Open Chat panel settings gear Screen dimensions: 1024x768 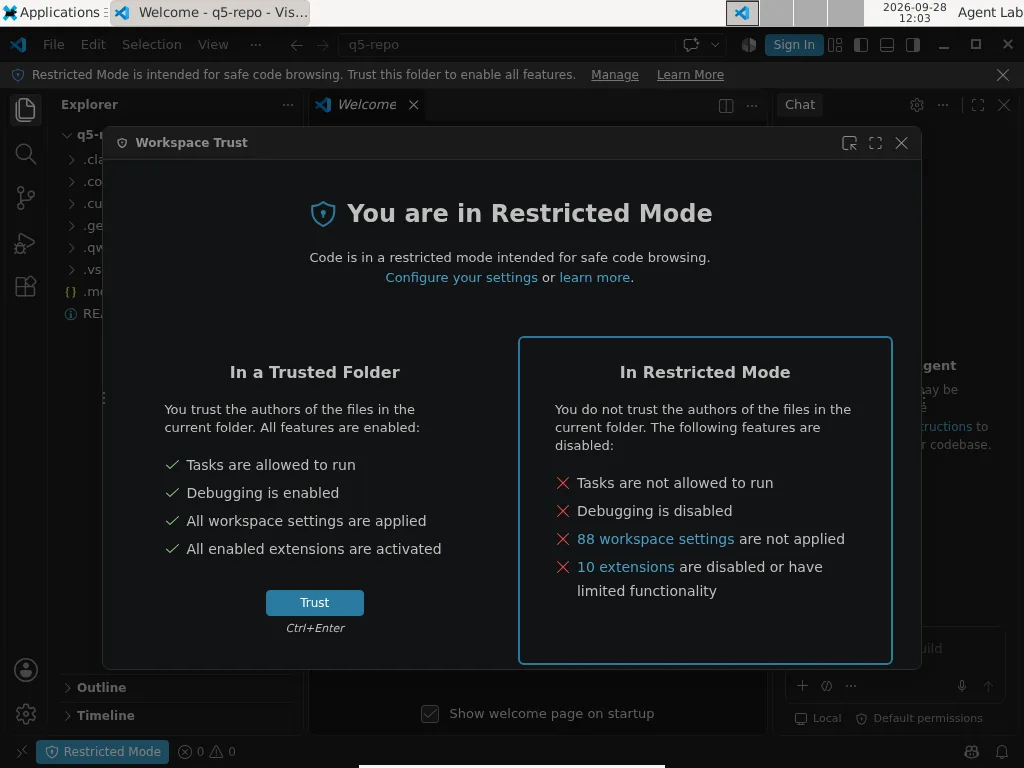pos(917,105)
